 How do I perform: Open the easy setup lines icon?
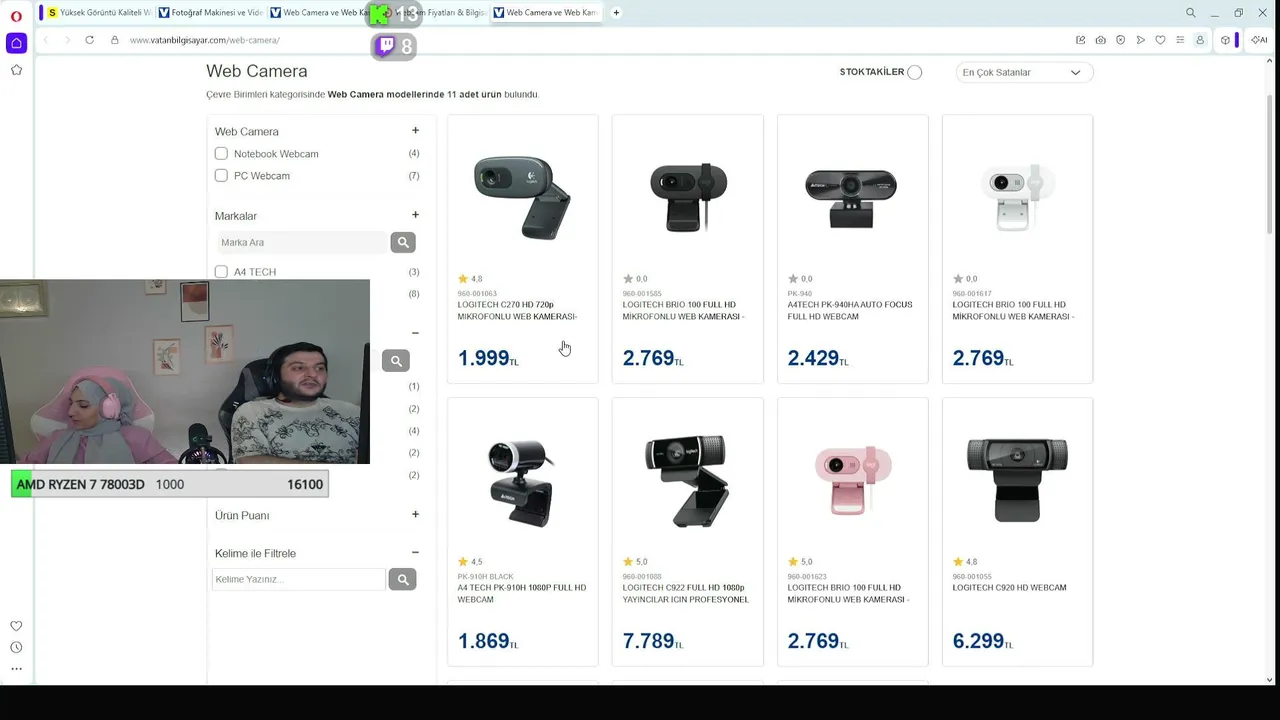point(1180,40)
